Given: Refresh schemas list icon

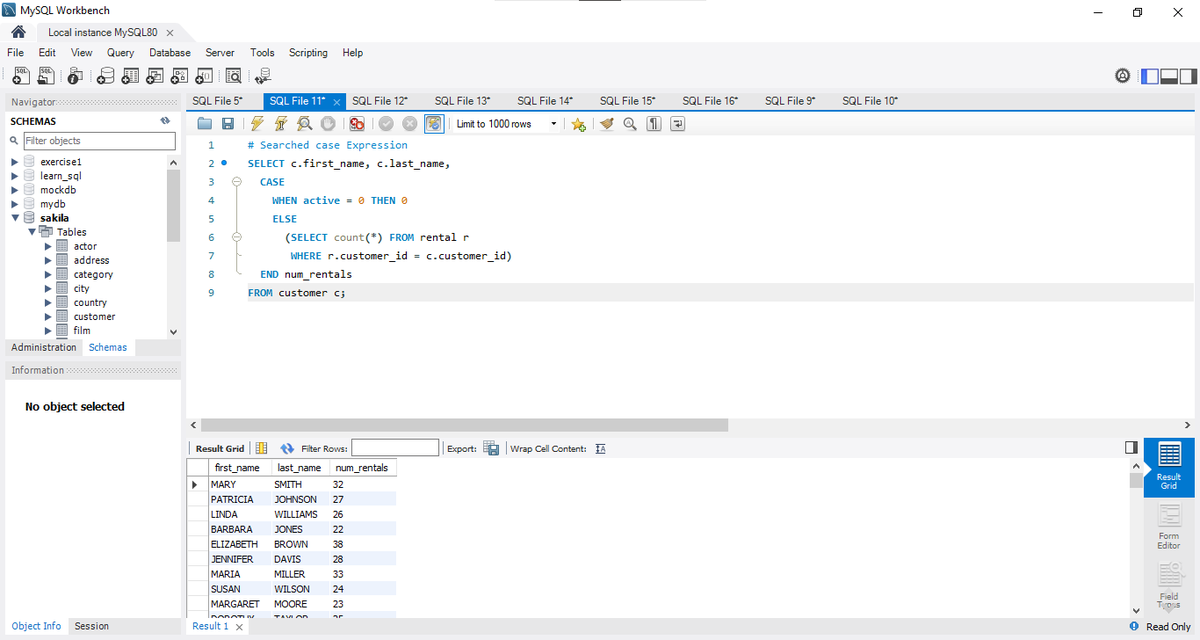Looking at the screenshot, I should click(x=165, y=121).
